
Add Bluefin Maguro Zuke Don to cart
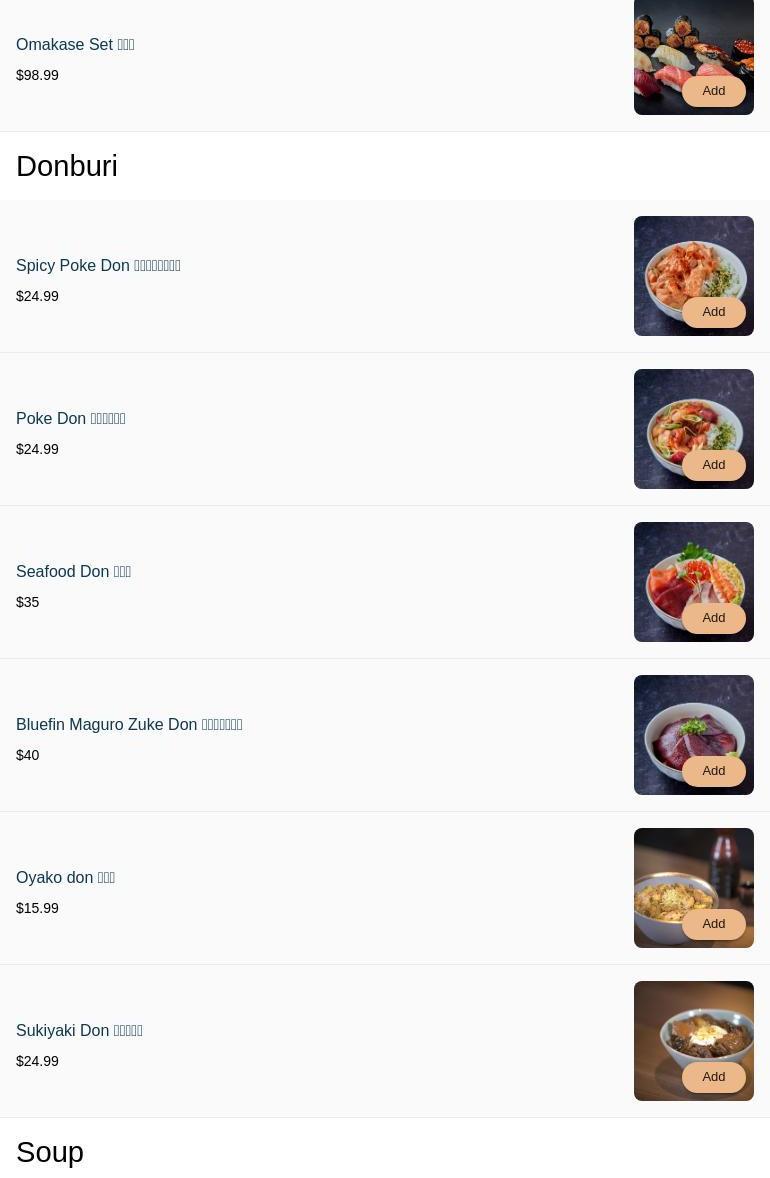pyautogui.click(x=713, y=771)
